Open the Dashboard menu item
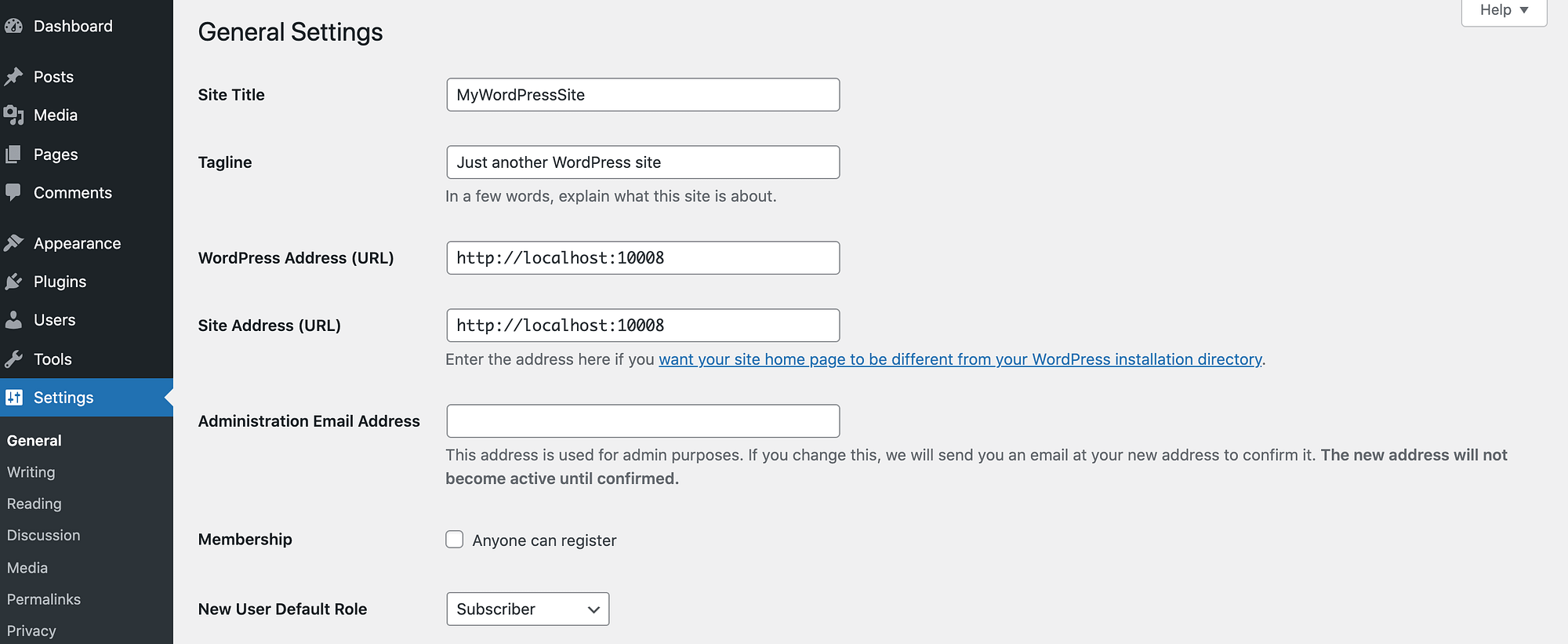This screenshot has height=644, width=1568. [x=73, y=26]
